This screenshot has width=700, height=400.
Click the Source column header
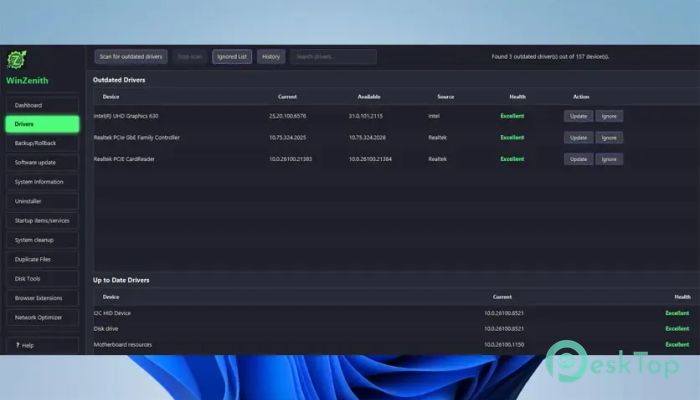pyautogui.click(x=446, y=97)
